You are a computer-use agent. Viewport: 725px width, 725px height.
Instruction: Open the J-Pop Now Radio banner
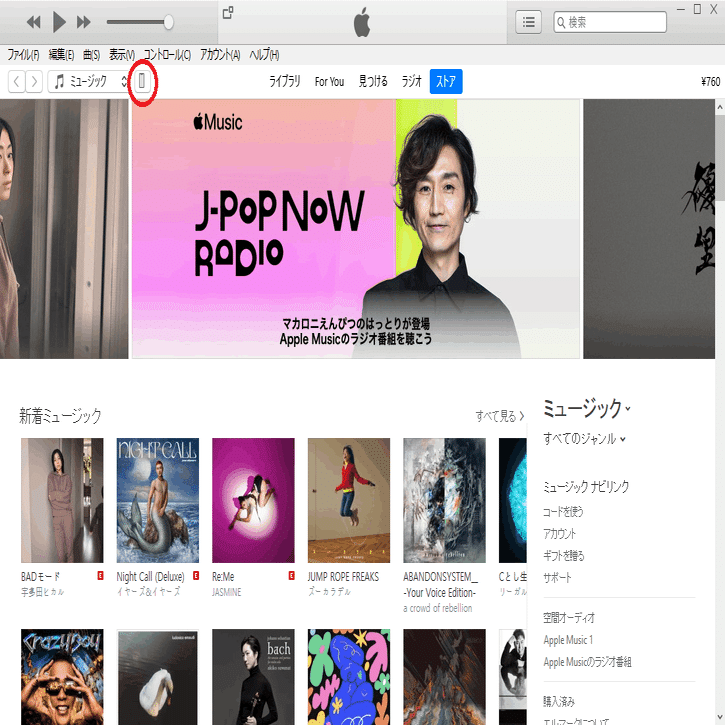pyautogui.click(x=356, y=229)
